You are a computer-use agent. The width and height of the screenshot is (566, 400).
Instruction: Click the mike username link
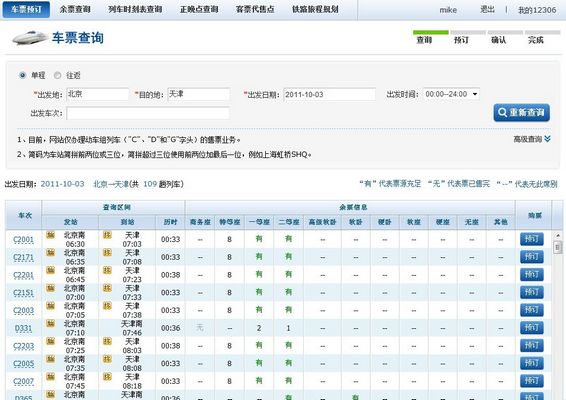coord(448,10)
